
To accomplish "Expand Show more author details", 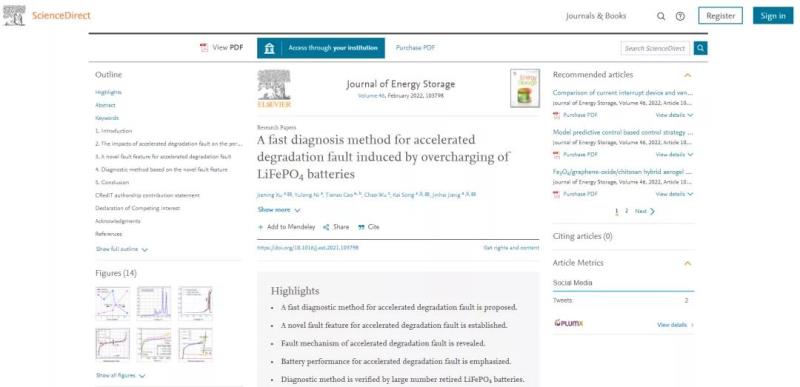I will (279, 210).
